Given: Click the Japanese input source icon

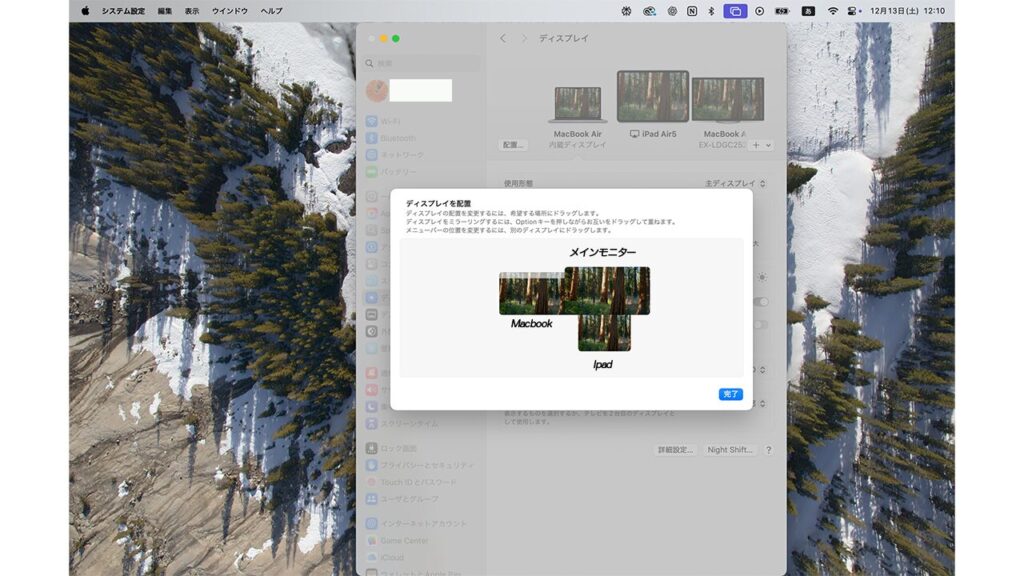Looking at the screenshot, I should (x=808, y=11).
